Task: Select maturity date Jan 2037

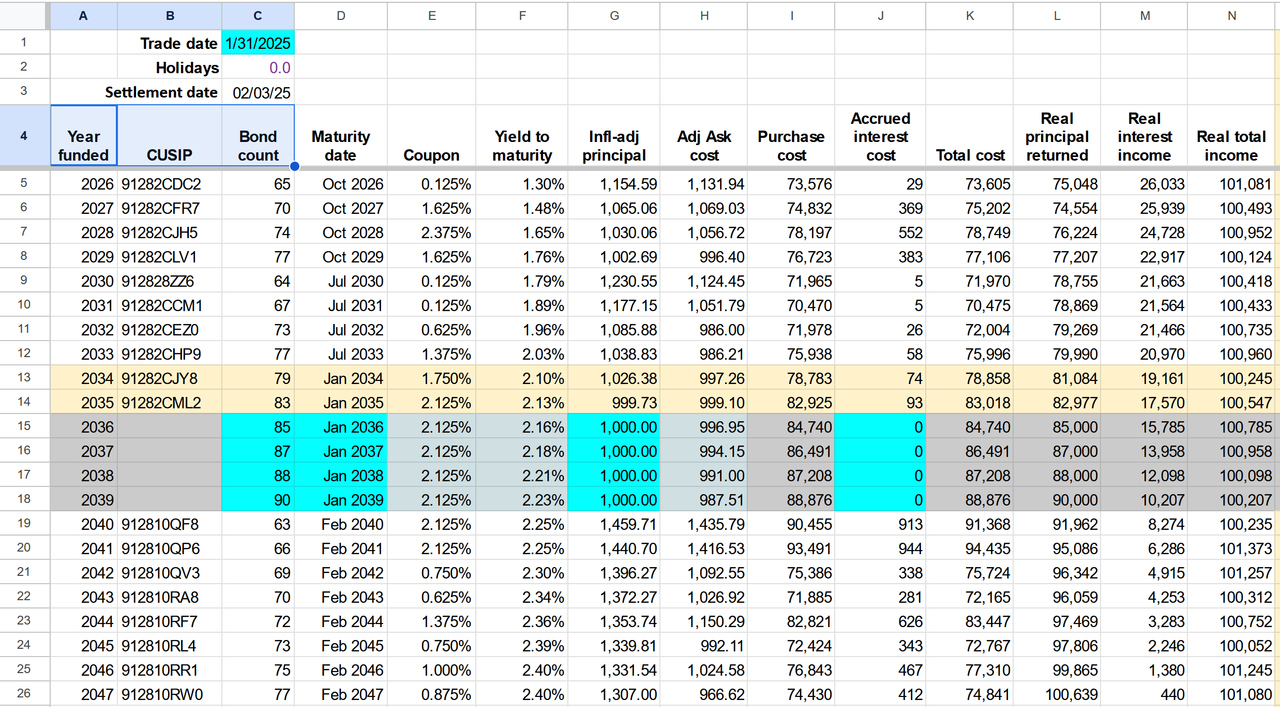Action: (341, 451)
